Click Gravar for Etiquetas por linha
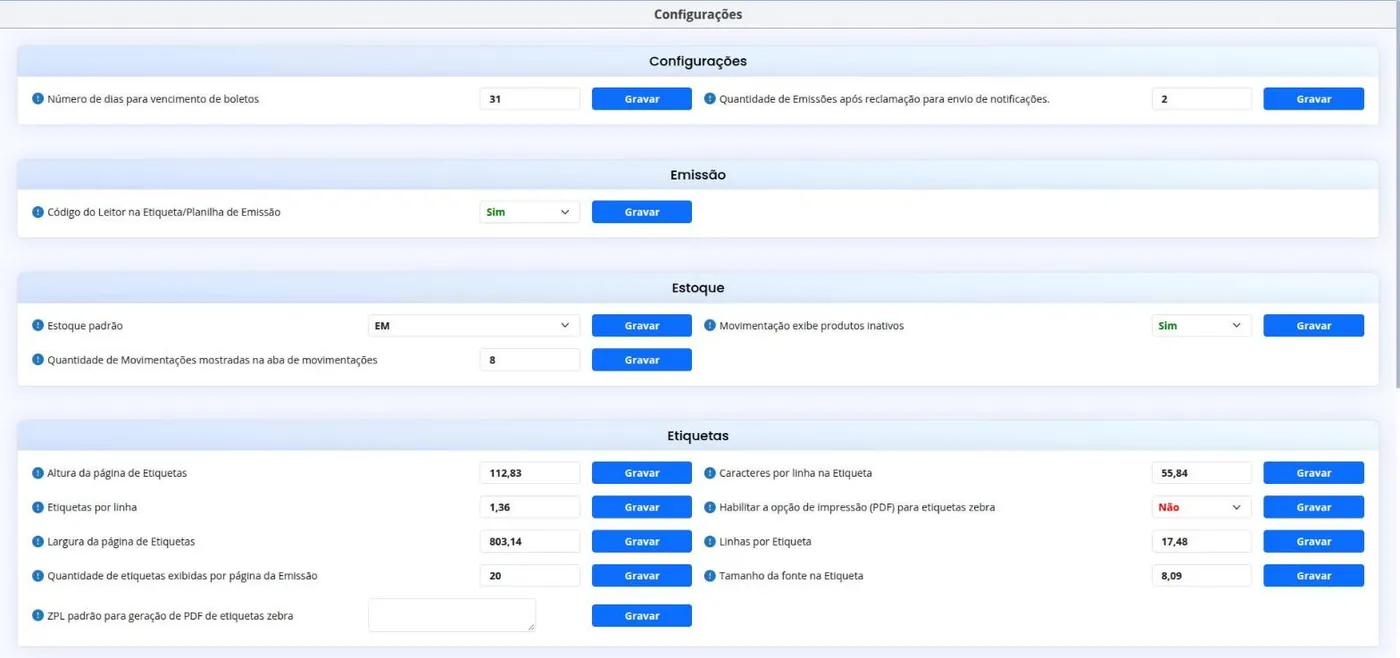The image size is (1400, 658). 642,507
